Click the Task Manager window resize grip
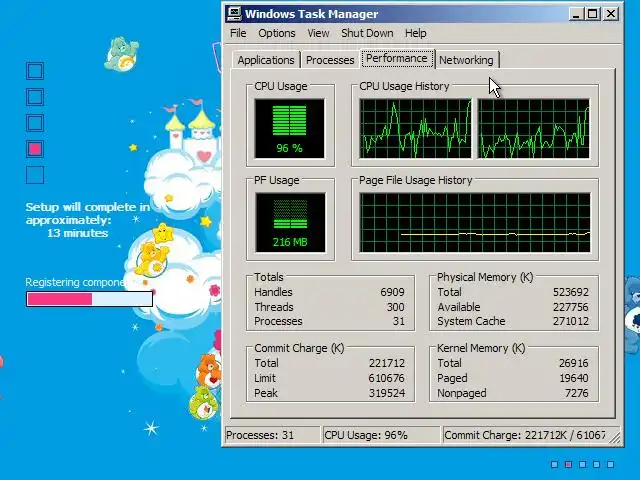The width and height of the screenshot is (640, 480). 615,438
